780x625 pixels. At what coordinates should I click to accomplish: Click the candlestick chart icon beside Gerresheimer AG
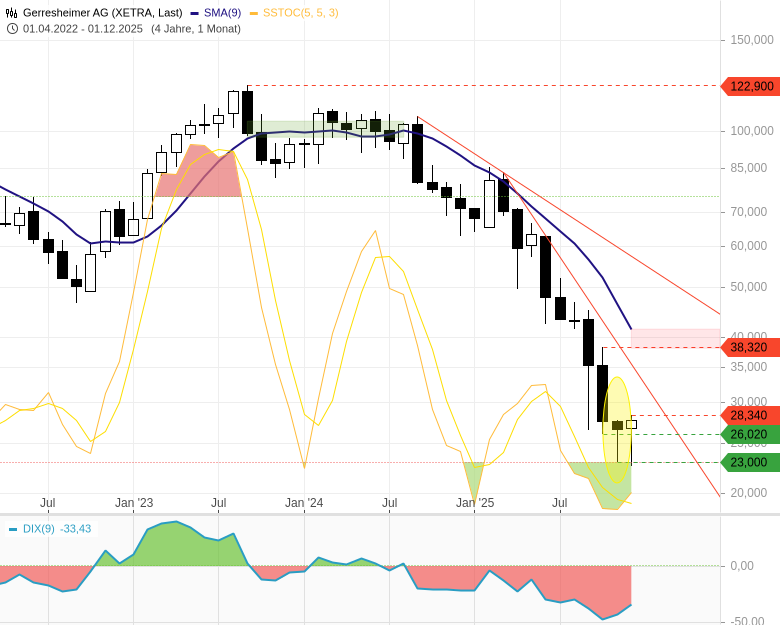(12, 13)
